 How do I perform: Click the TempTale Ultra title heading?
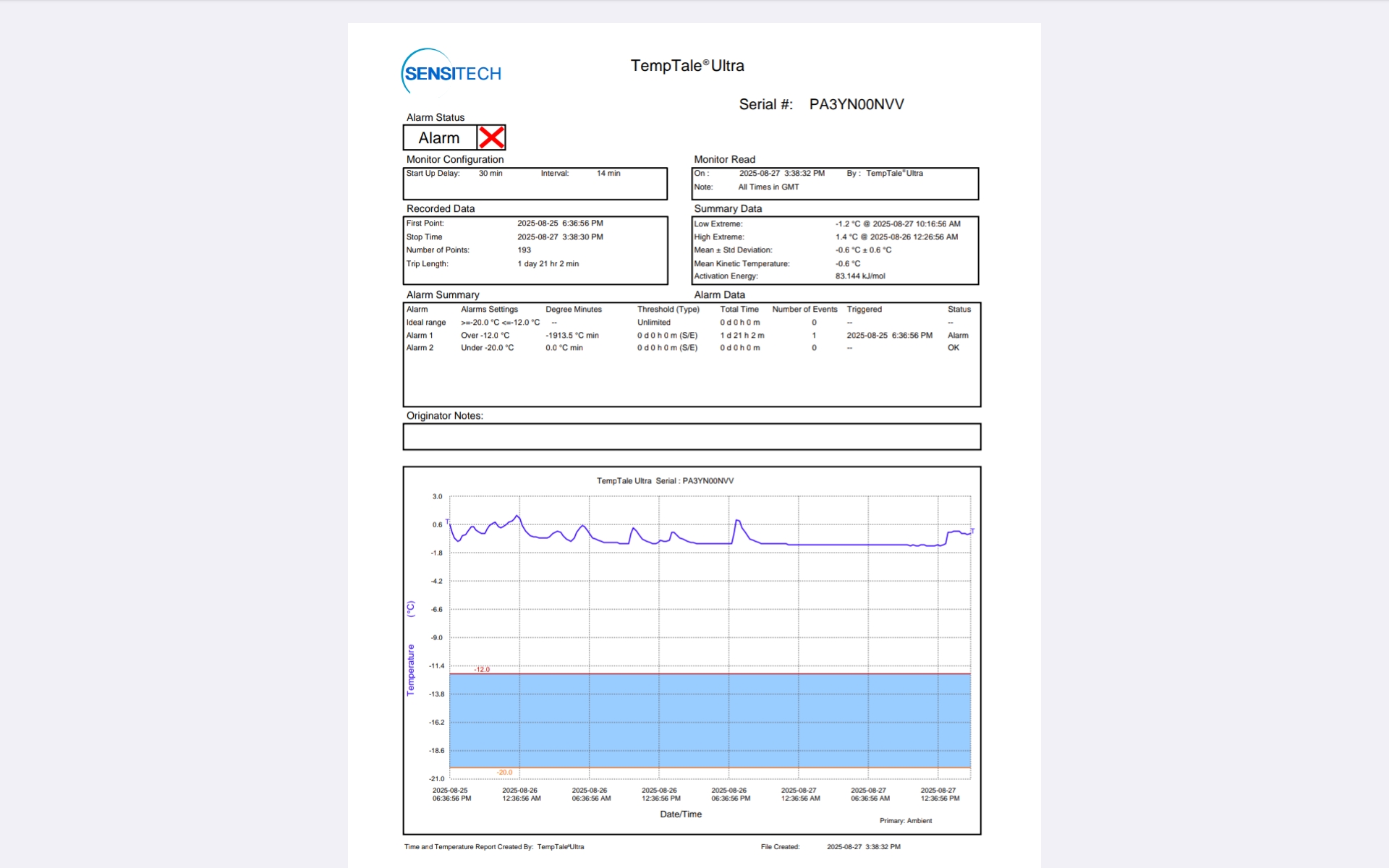pyautogui.click(x=687, y=66)
